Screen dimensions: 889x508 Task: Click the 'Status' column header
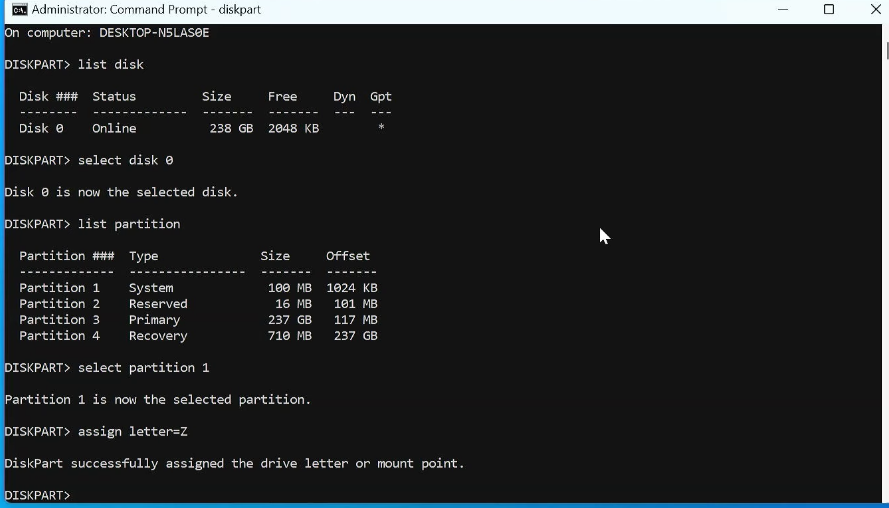pyautogui.click(x=114, y=96)
